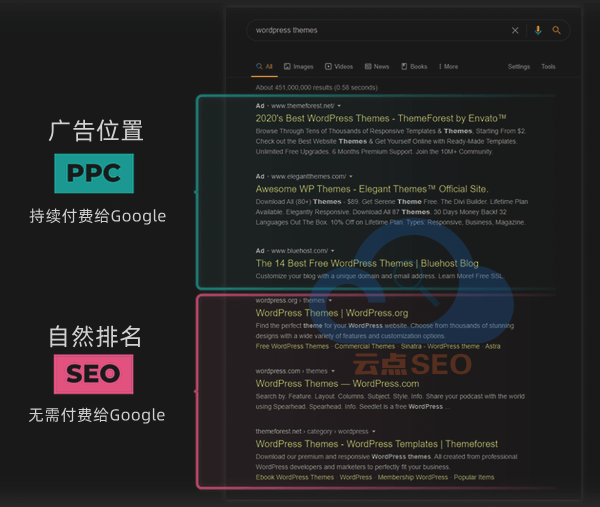Expand the More search categories menu
The image size is (600, 507).
click(x=448, y=67)
